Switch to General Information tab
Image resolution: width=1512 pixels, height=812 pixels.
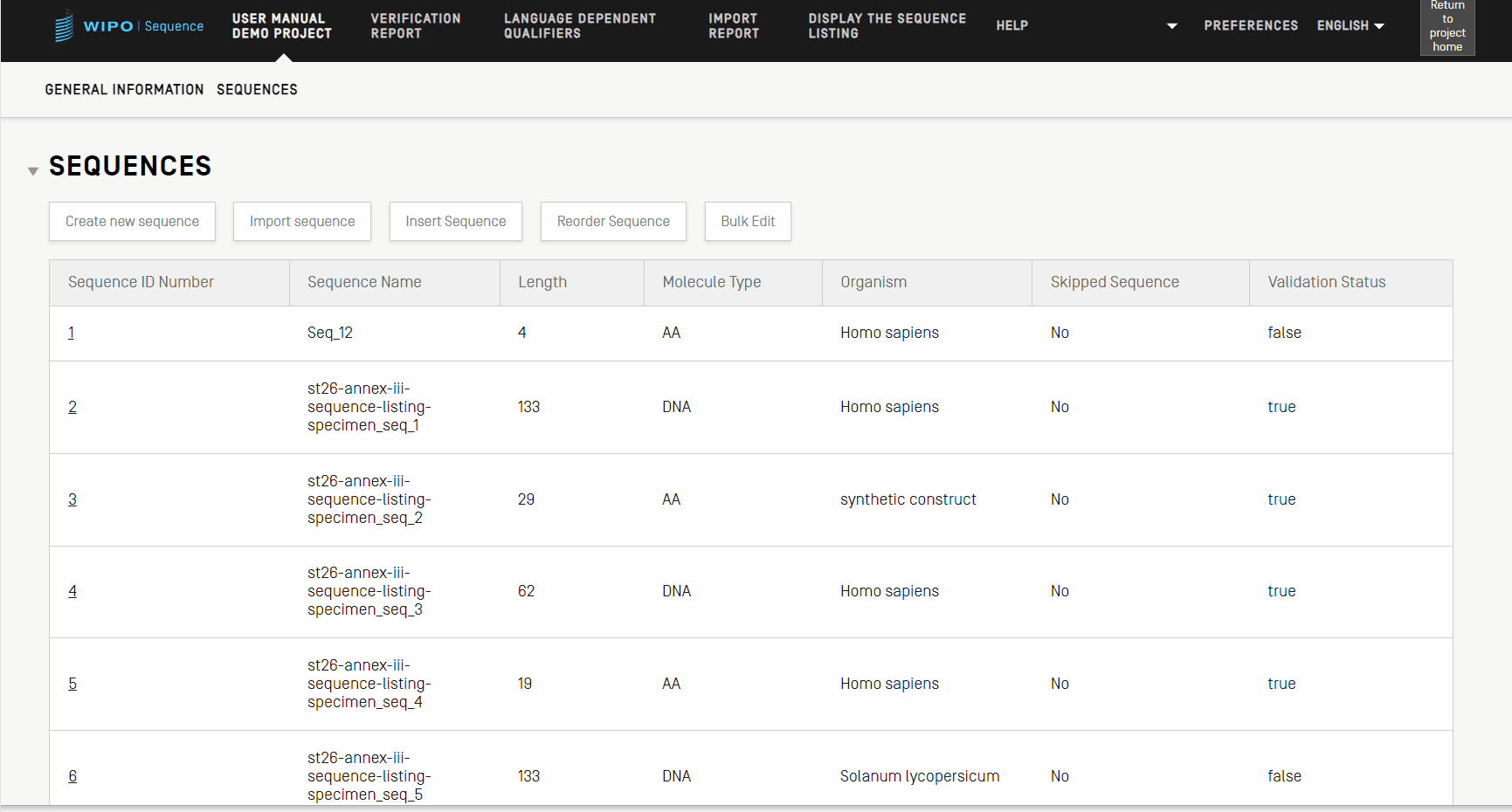[x=124, y=90]
